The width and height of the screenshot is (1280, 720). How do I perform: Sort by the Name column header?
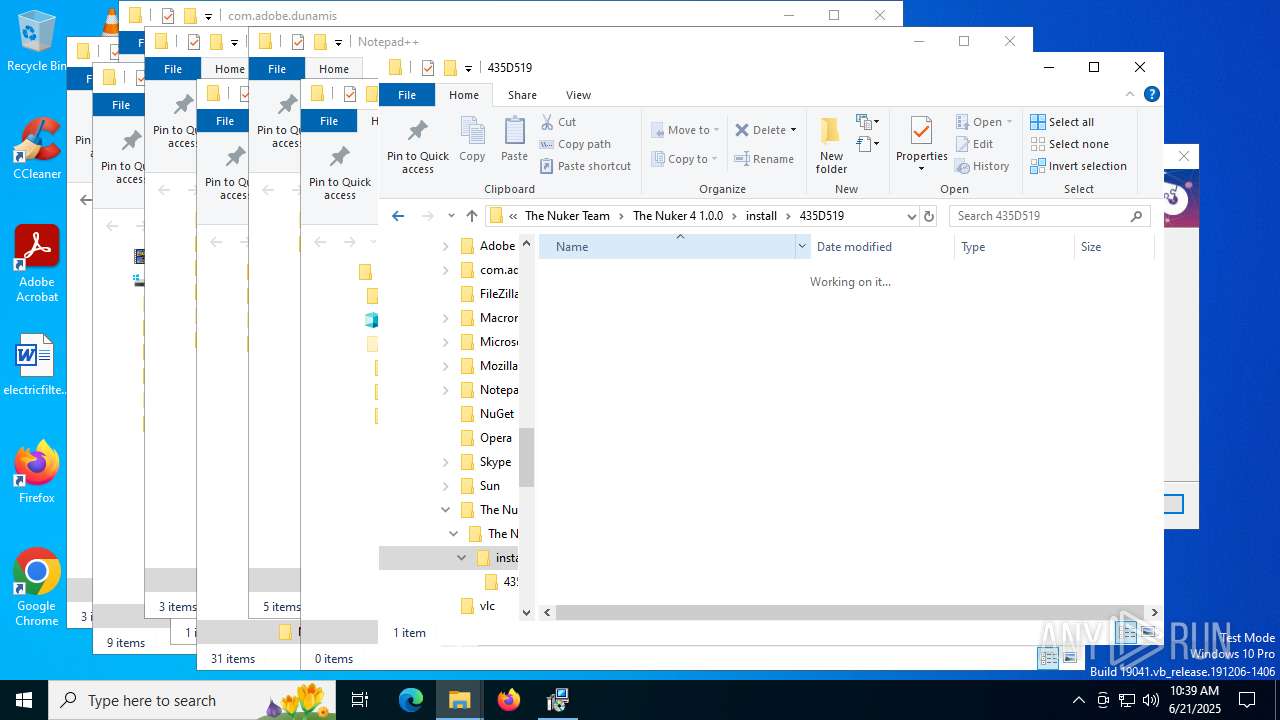tap(667, 247)
